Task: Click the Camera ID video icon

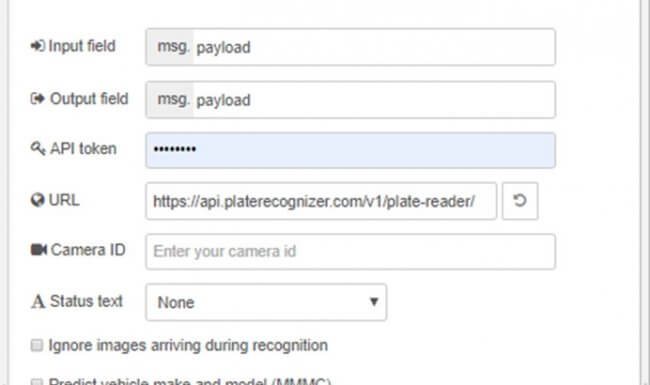Action: [x=39, y=249]
